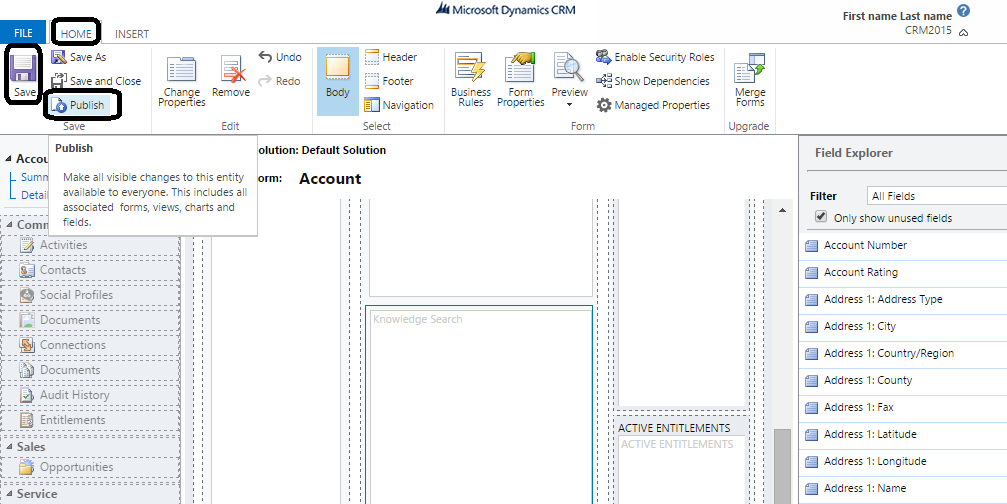Toggle Only show unused fields checkbox

pos(821,217)
